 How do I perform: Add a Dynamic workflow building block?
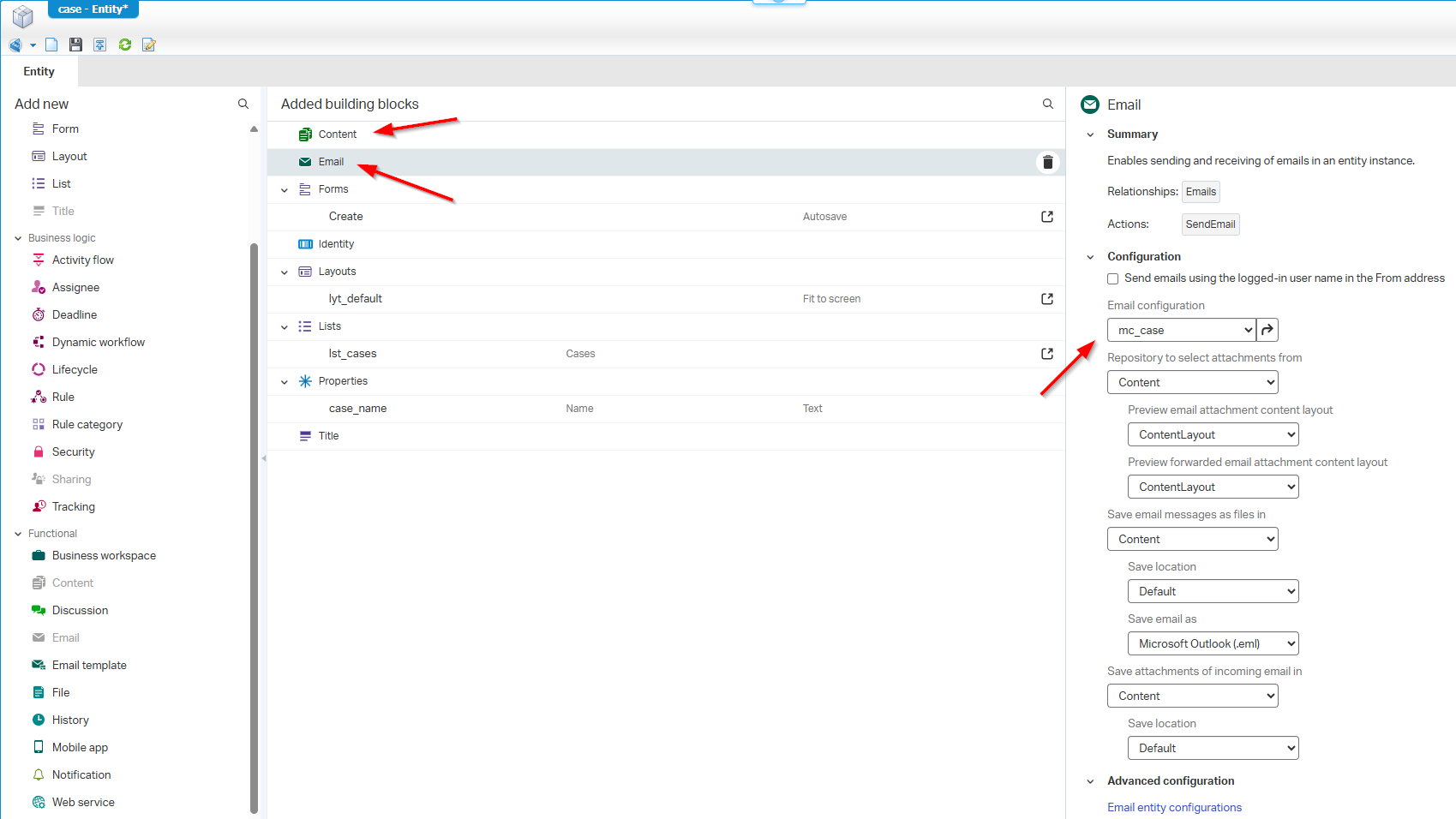(98, 342)
